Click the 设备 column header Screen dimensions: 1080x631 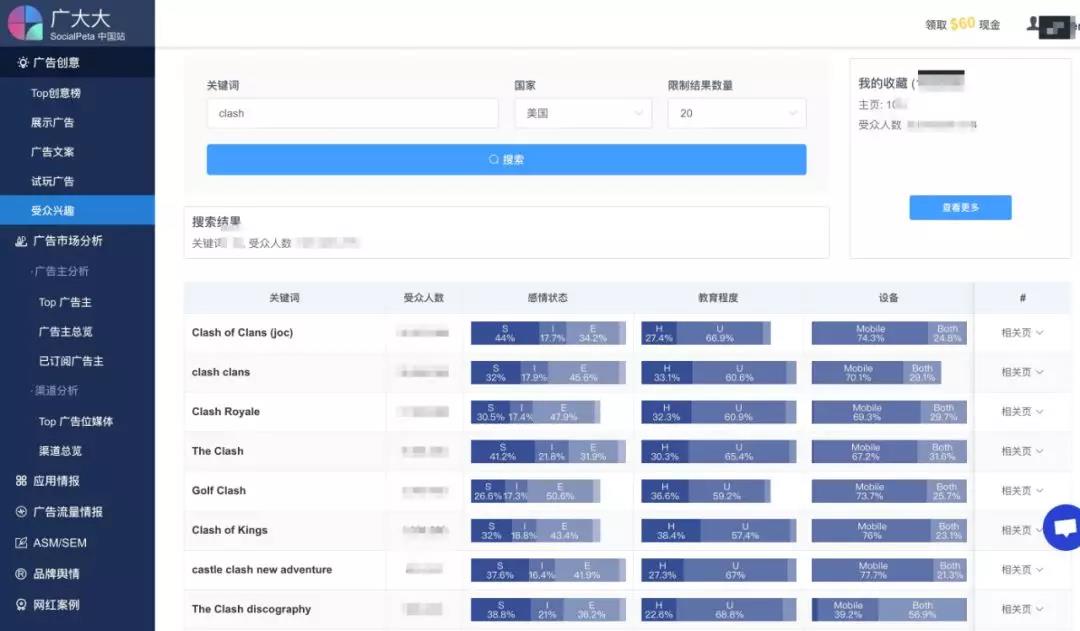pyautogui.click(x=889, y=298)
